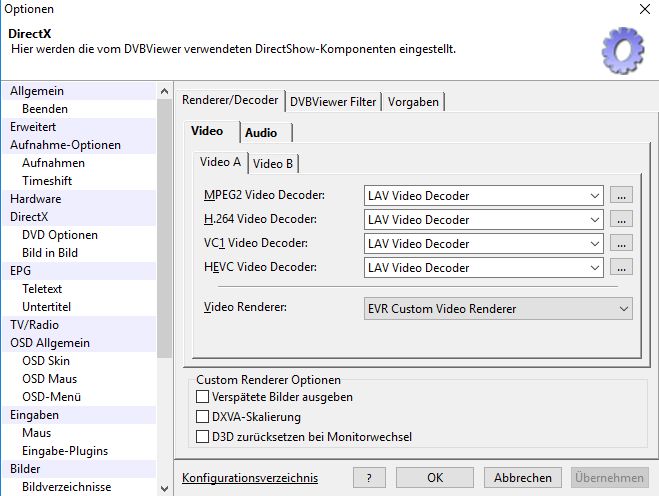Open VC1 Video Decoder properties button
This screenshot has height=496, width=659.
point(621,243)
